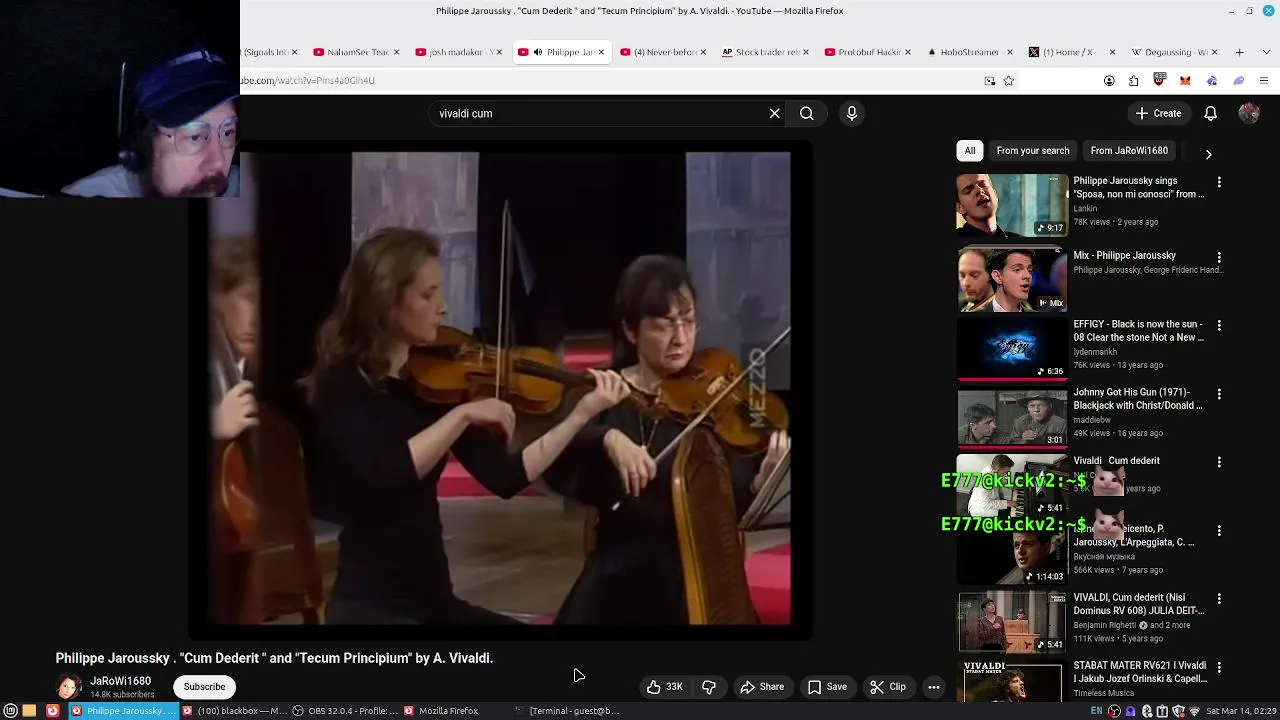This screenshot has width=1280, height=720.
Task: Open clock showing Sat Mar 14
Action: tap(1241, 711)
